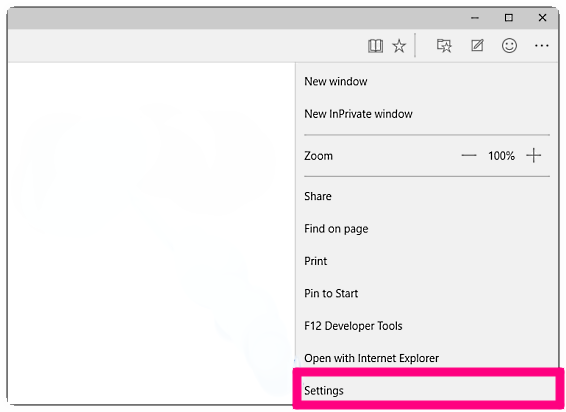Maximize the browser window
Viewport: 566px width, 412px height.
tap(509, 18)
